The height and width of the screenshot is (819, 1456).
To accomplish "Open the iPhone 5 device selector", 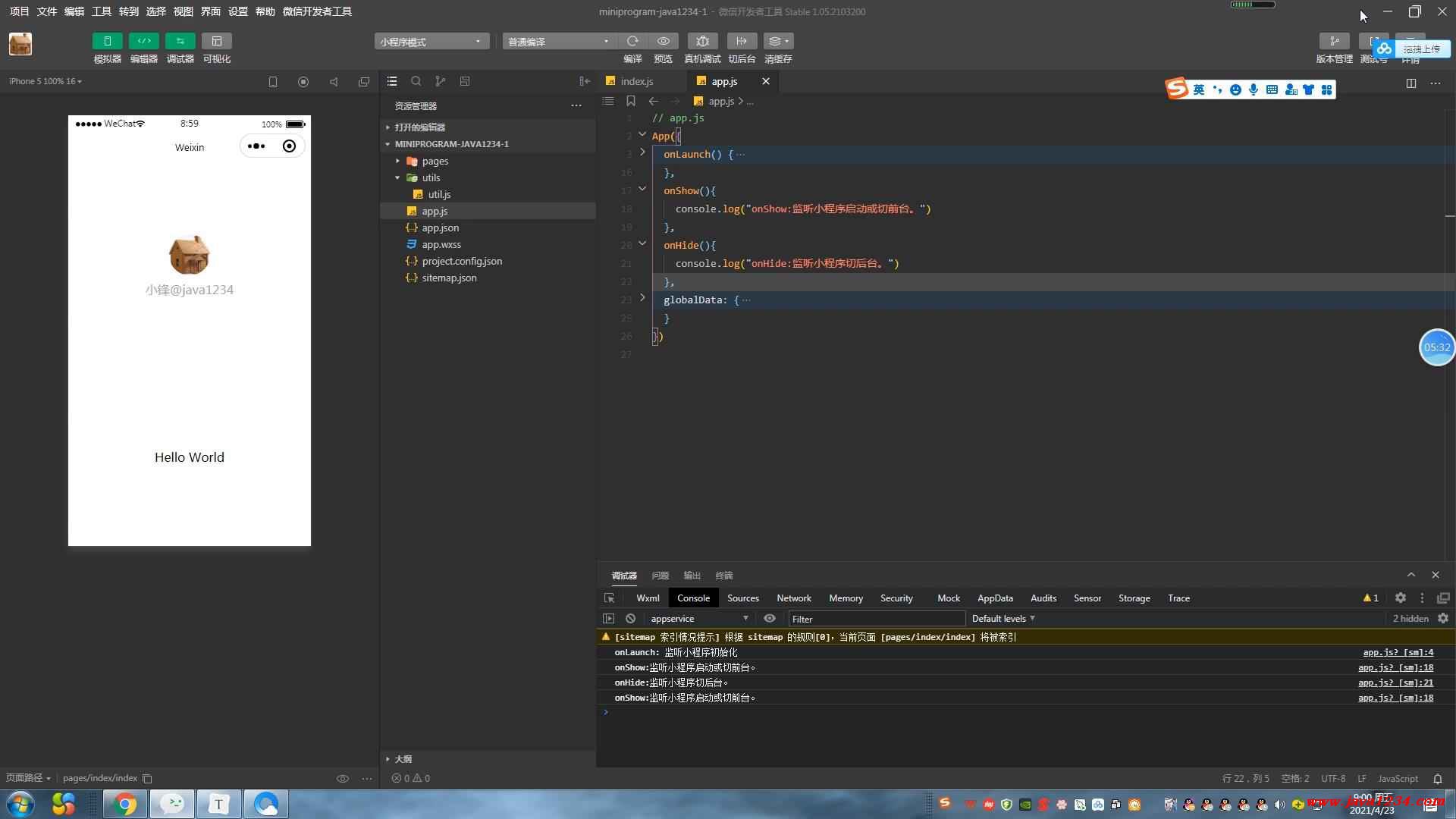I will [45, 81].
